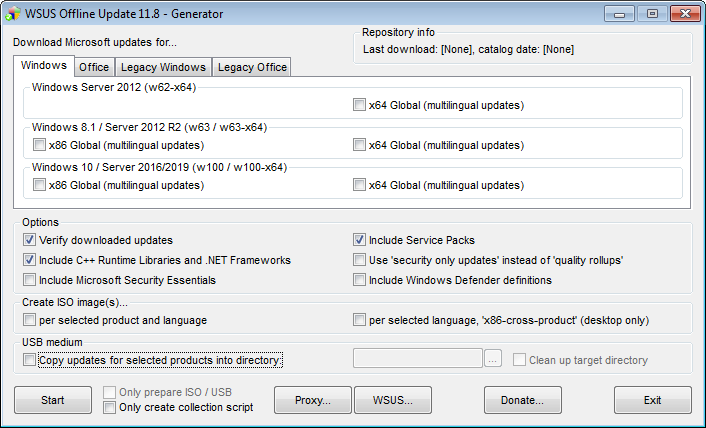Enable ISO per selected product and language
Screen dimensions: 706x428
pyautogui.click(x=29, y=320)
